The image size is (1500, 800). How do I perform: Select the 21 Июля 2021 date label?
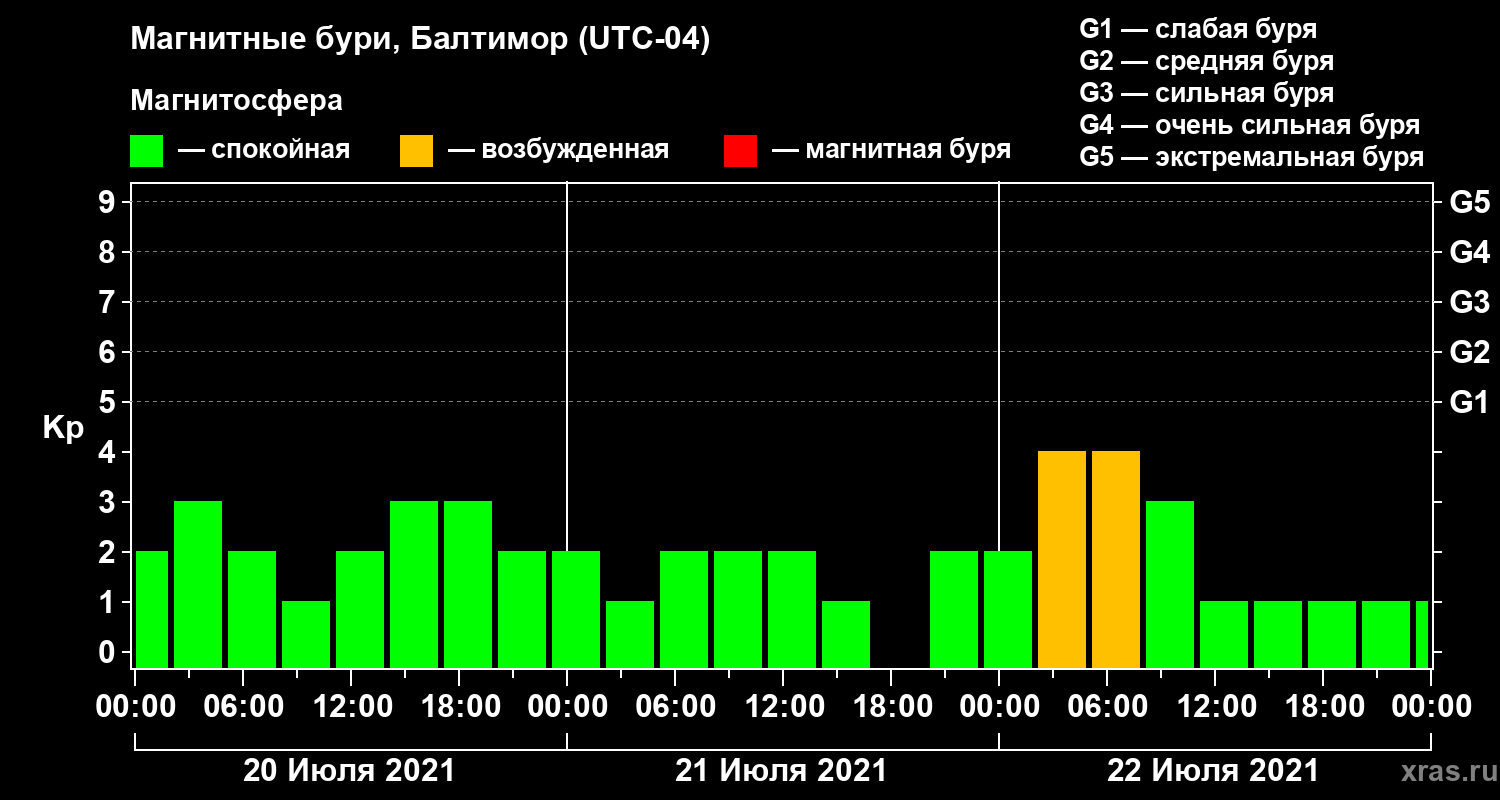pos(781,771)
